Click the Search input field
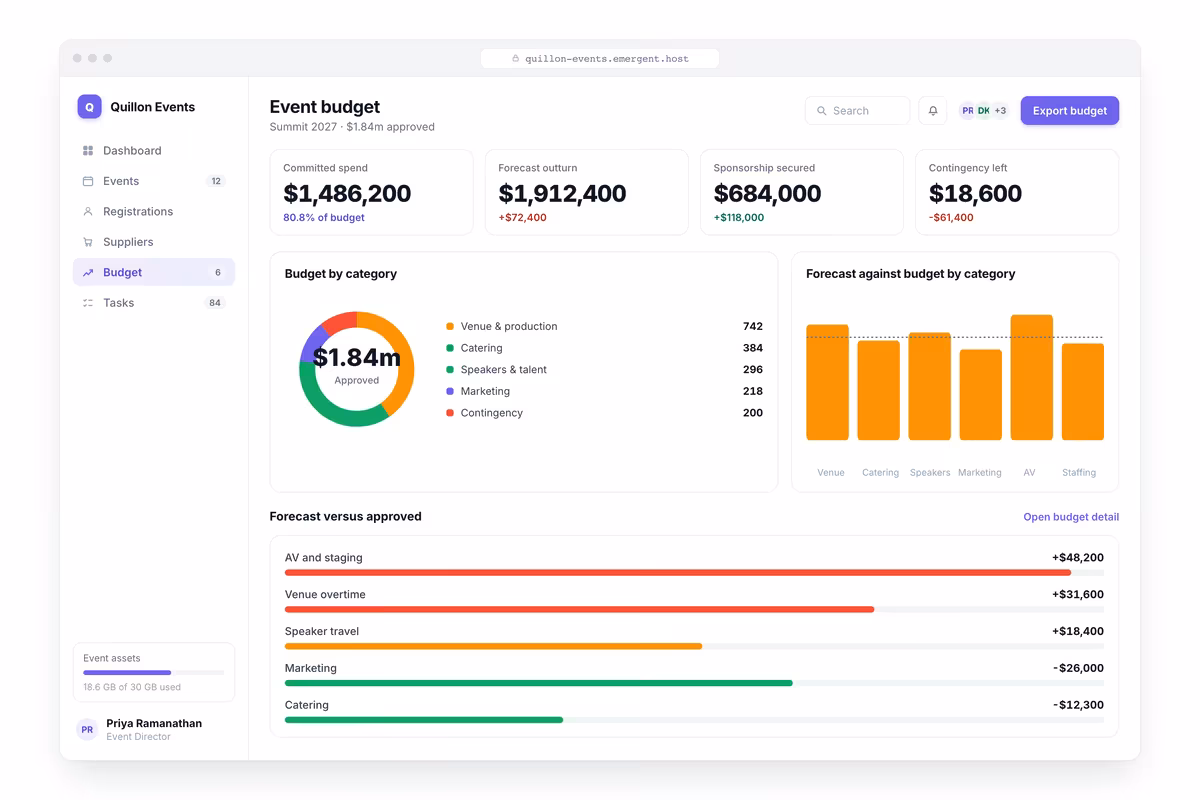 [x=857, y=111]
